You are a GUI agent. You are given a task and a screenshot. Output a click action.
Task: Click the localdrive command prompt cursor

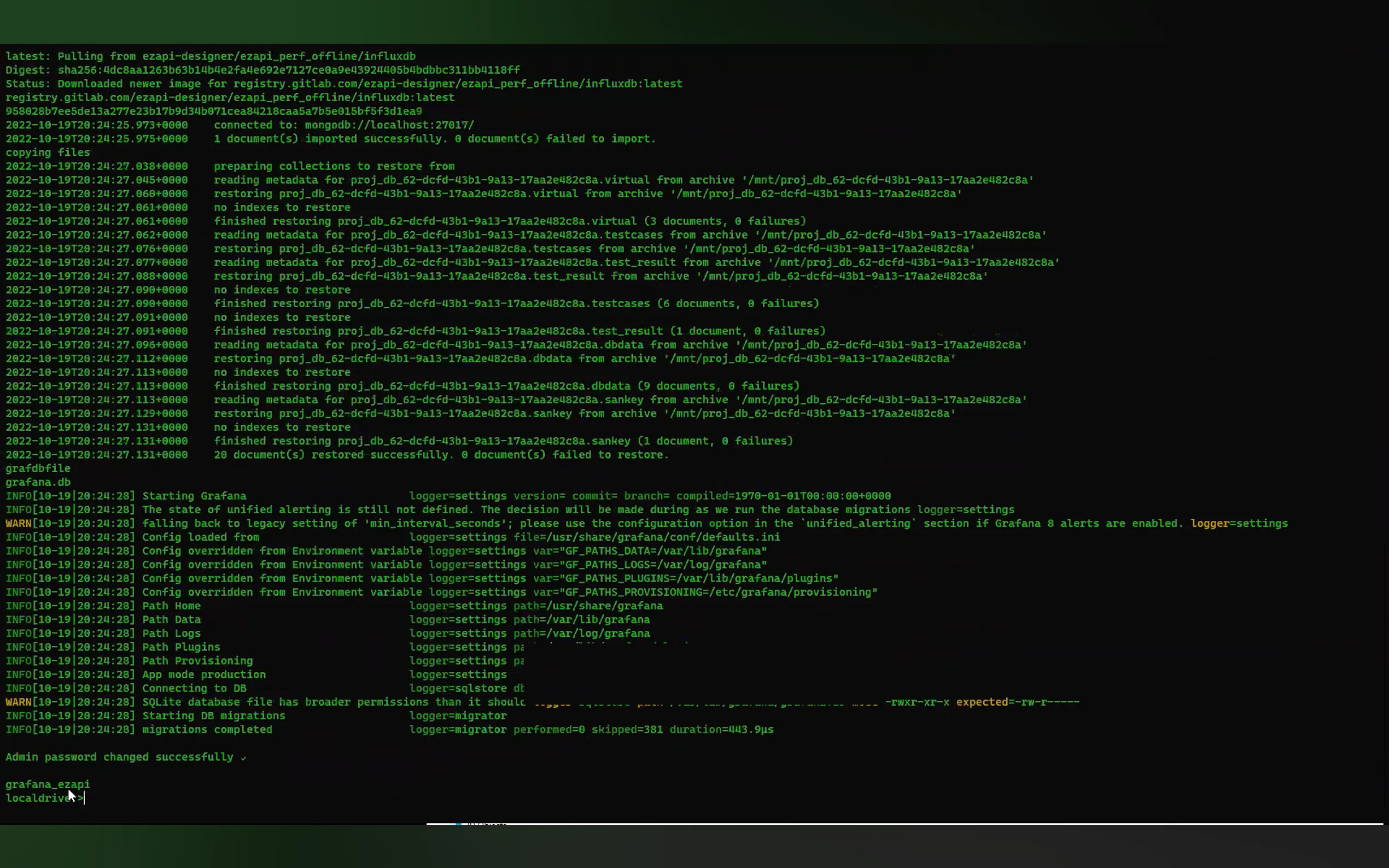[x=84, y=798]
